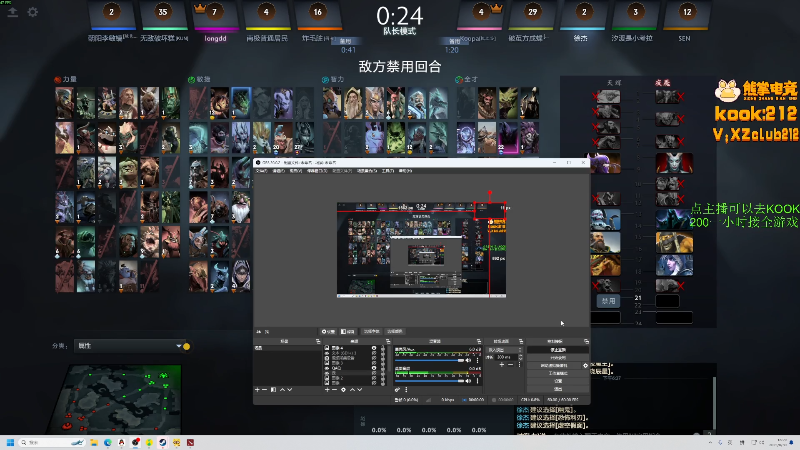Open the mixer bottom three-dot options menu
Image resolution: width=800 pixels, height=450 pixels.
tap(406, 390)
